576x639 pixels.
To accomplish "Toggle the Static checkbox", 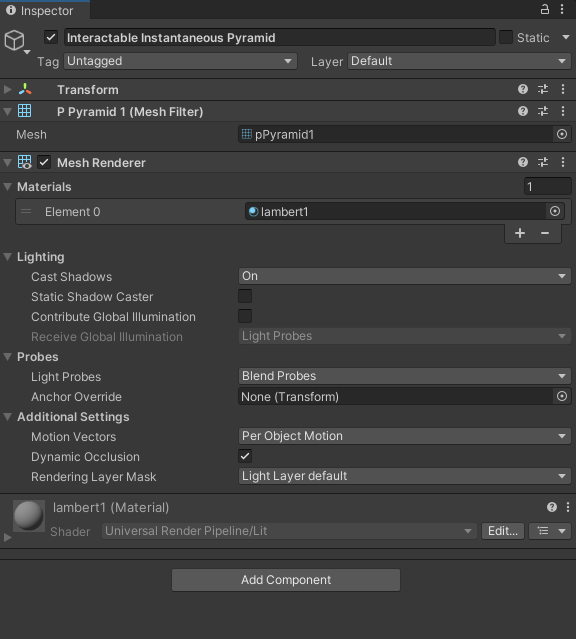I will (506, 37).
